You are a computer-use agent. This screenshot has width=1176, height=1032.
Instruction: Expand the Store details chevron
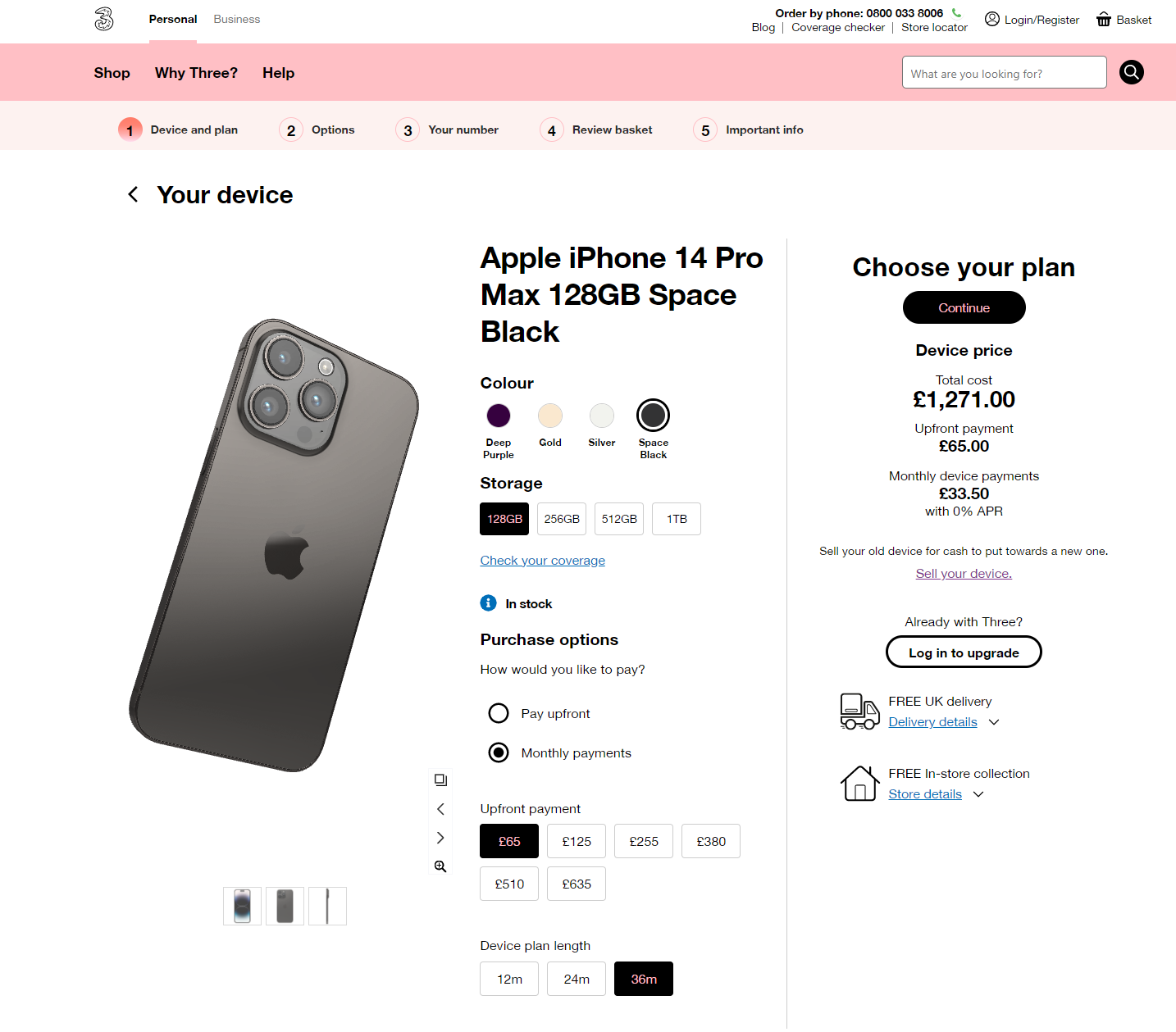(978, 794)
